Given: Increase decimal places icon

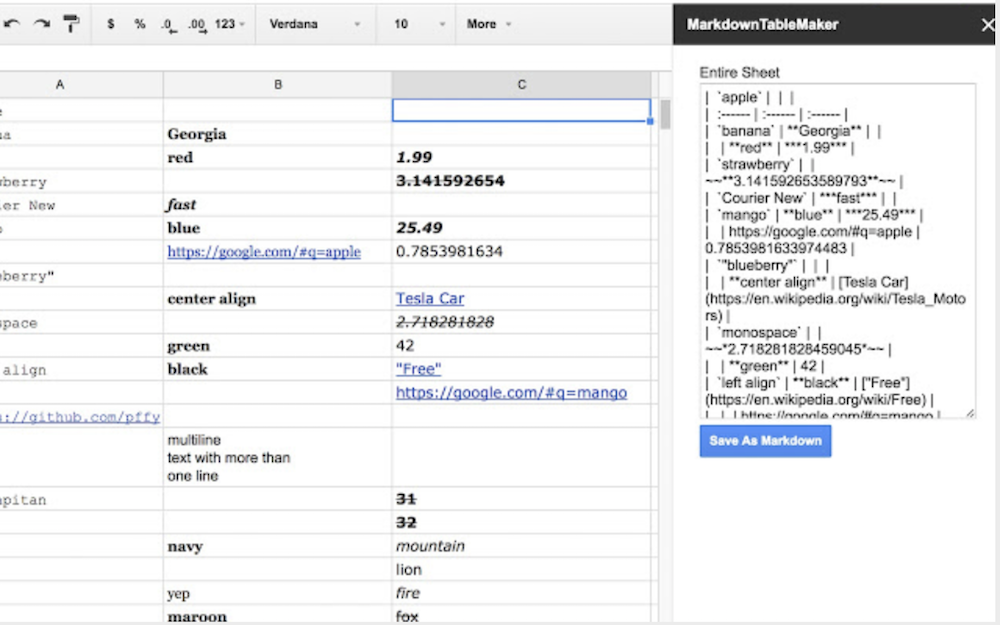Looking at the screenshot, I should (197, 24).
